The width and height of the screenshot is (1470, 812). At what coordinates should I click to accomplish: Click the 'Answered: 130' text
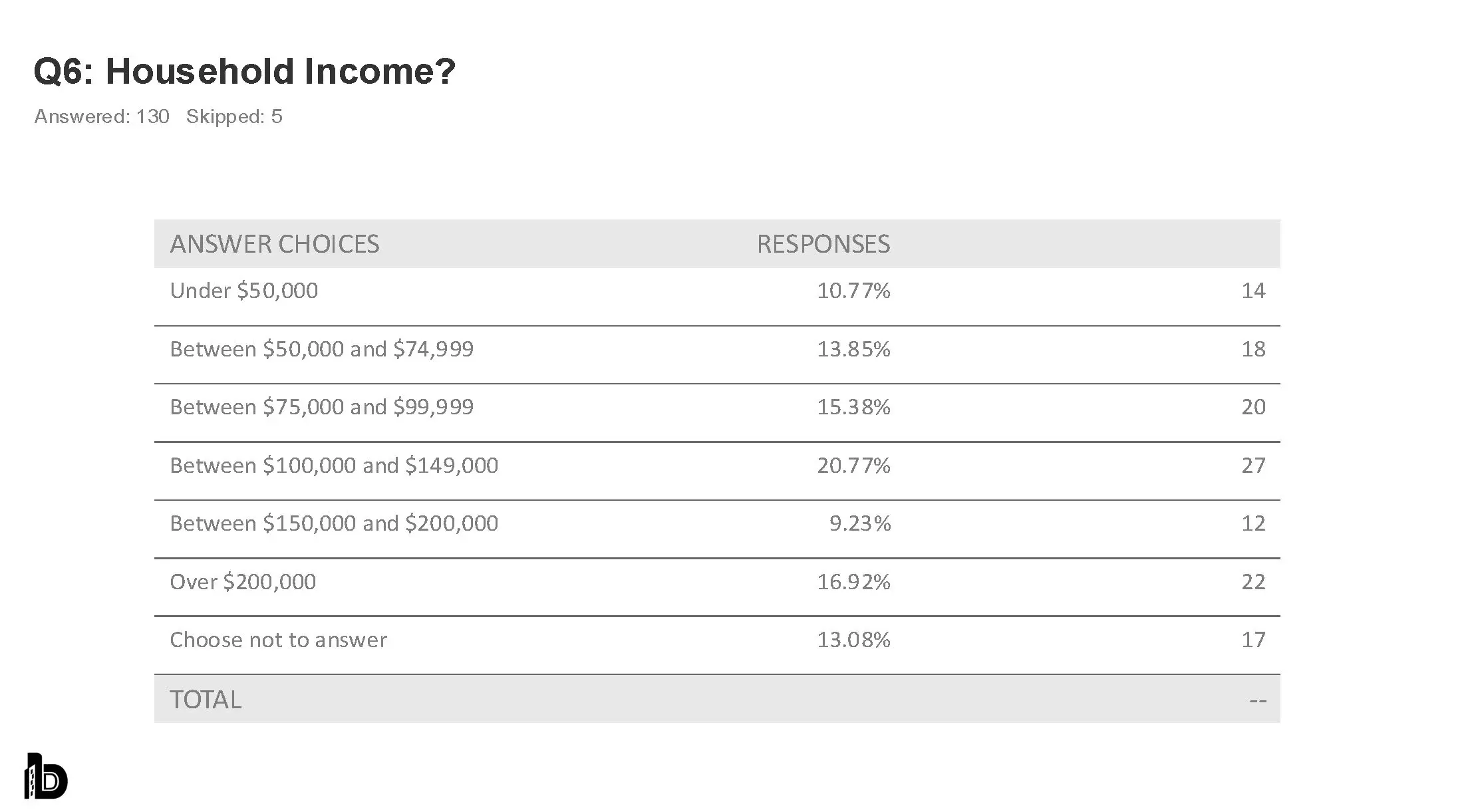(102, 116)
